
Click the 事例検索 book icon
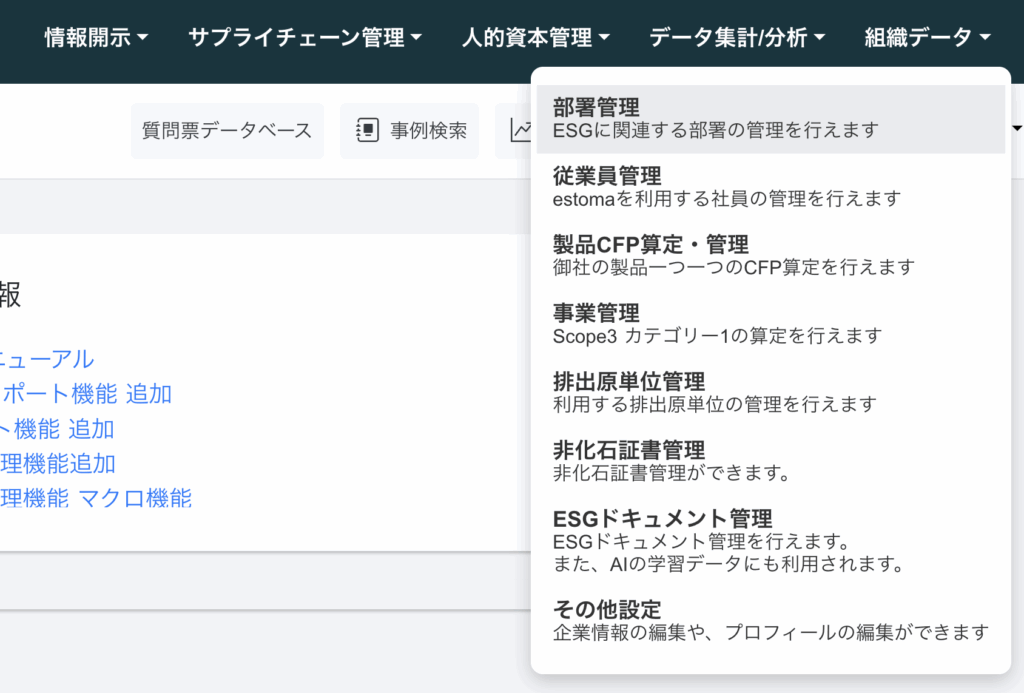click(367, 130)
